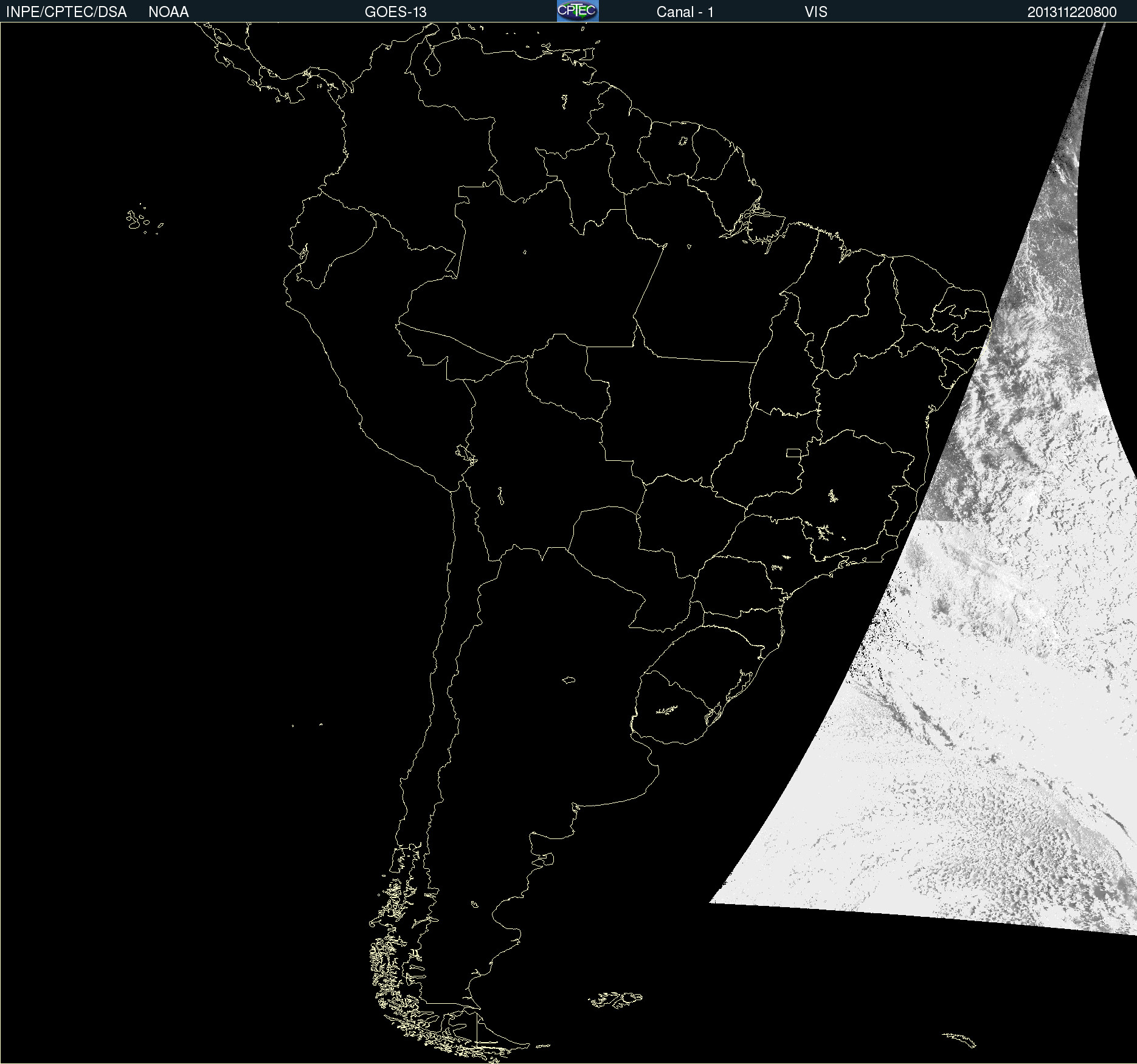Click the VIS channel label

[x=816, y=12]
